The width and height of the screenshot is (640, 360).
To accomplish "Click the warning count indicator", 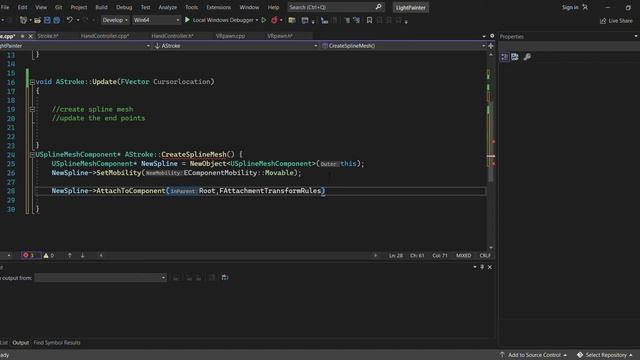I will 49,255.
